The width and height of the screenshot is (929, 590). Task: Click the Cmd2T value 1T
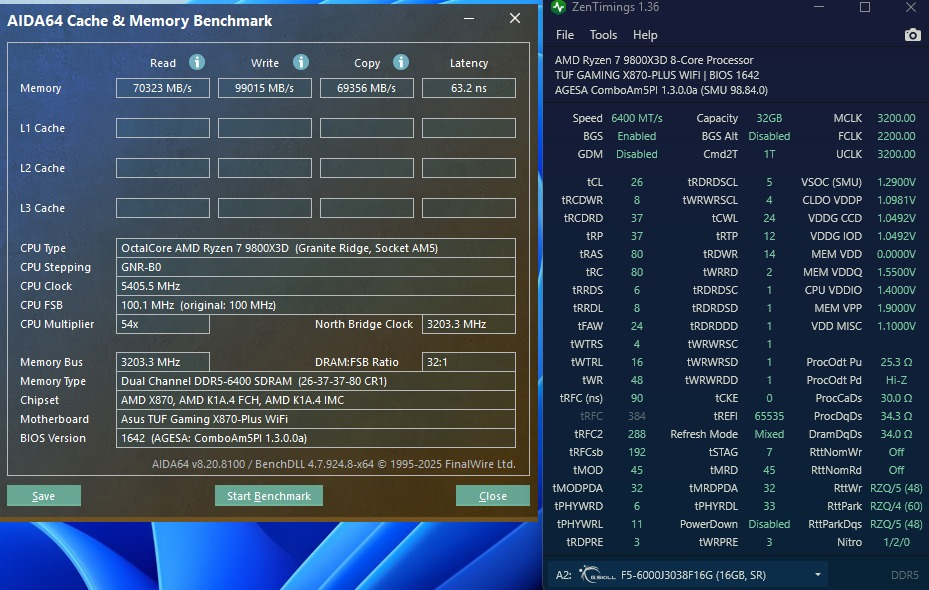(769, 154)
